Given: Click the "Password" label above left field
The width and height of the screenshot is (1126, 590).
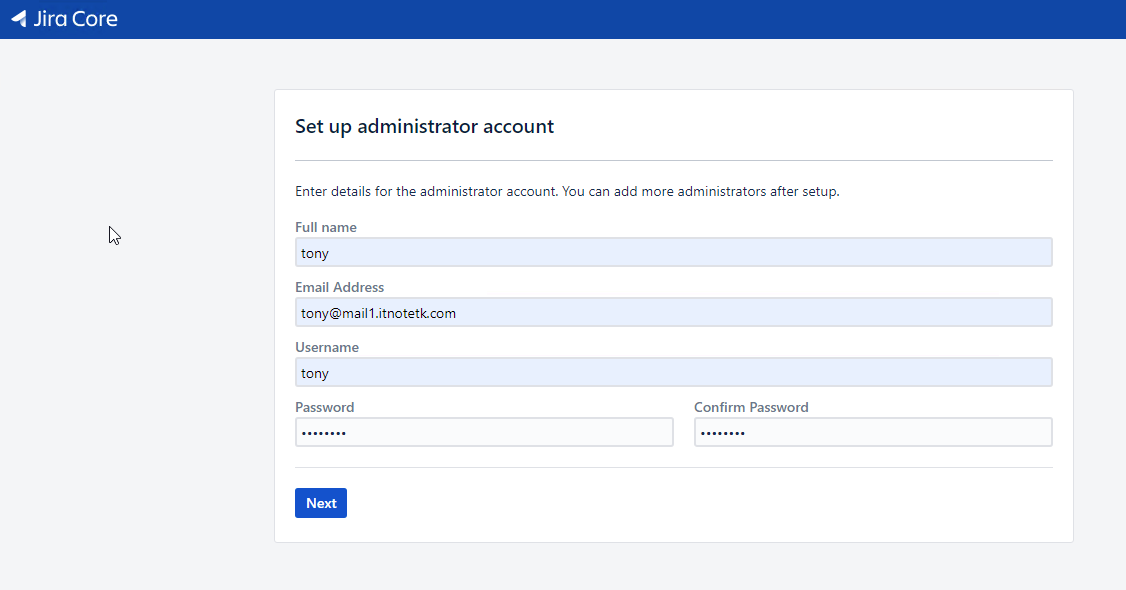Looking at the screenshot, I should (x=325, y=407).
